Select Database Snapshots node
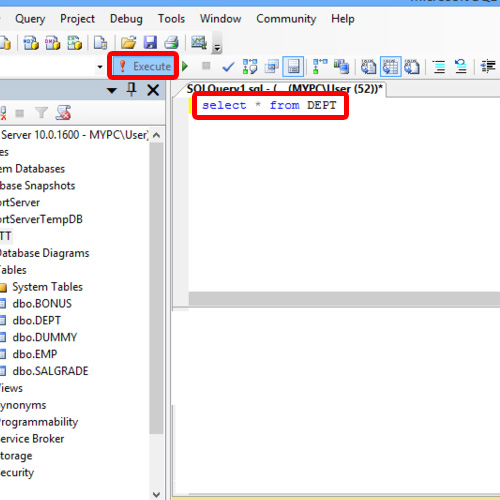 [38, 186]
